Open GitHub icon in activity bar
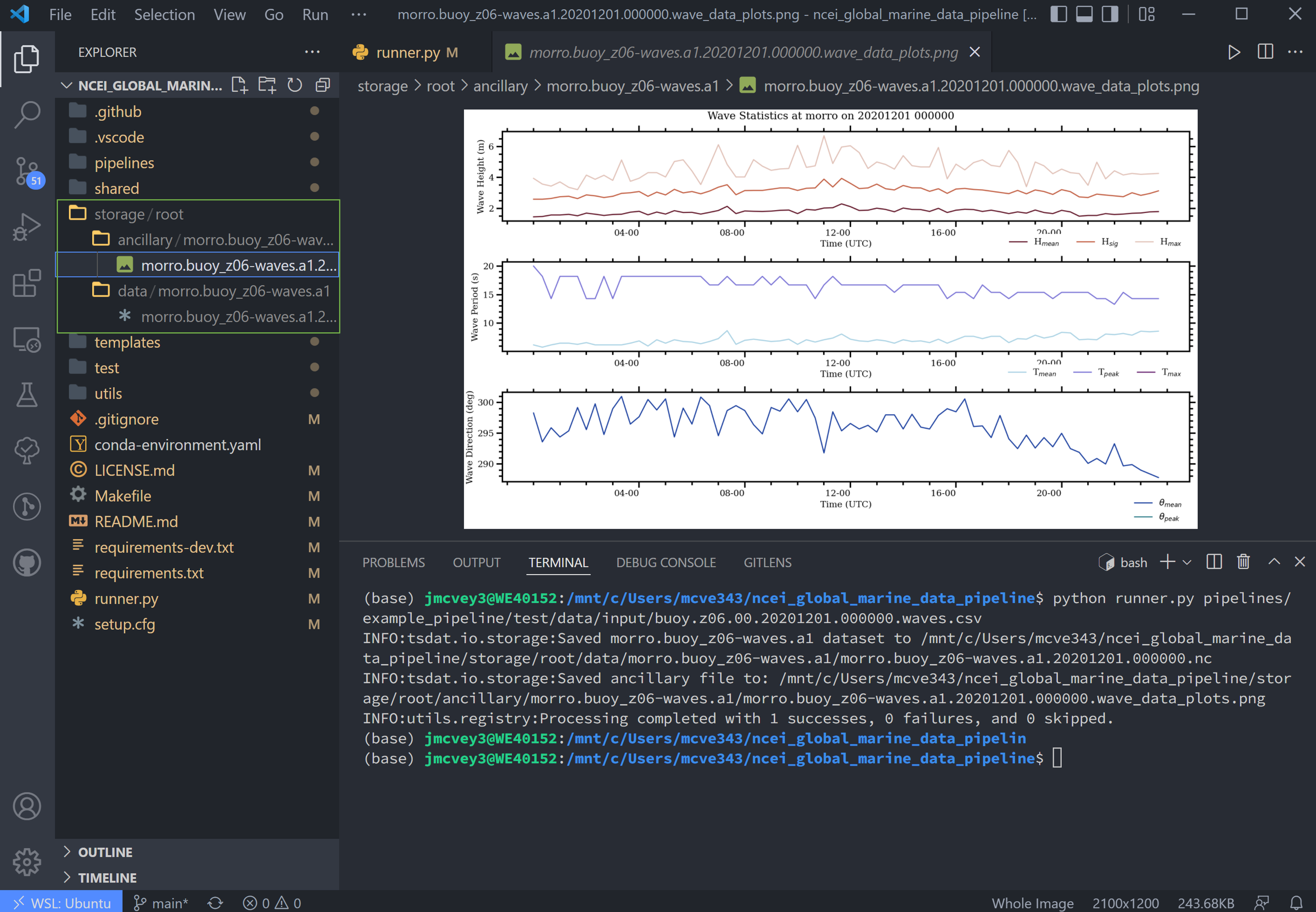This screenshot has height=912, width=1316. coord(27,563)
